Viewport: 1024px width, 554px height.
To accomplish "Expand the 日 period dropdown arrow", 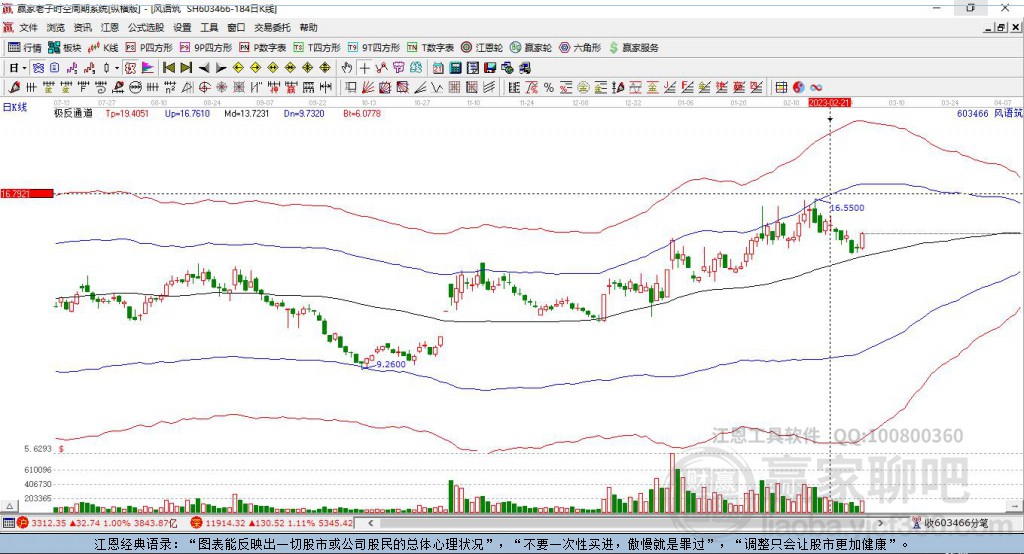I will 24,68.
